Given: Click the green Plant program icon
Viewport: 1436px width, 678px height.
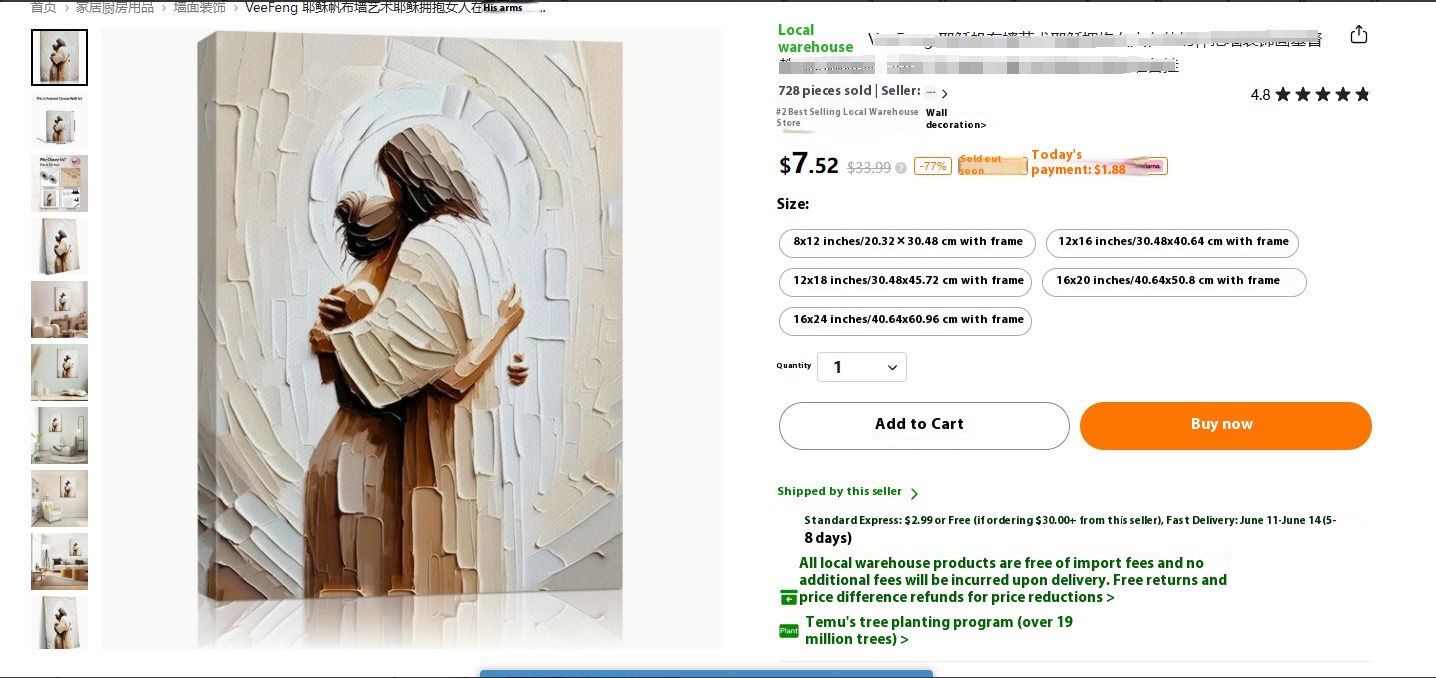Looking at the screenshot, I should (789, 631).
